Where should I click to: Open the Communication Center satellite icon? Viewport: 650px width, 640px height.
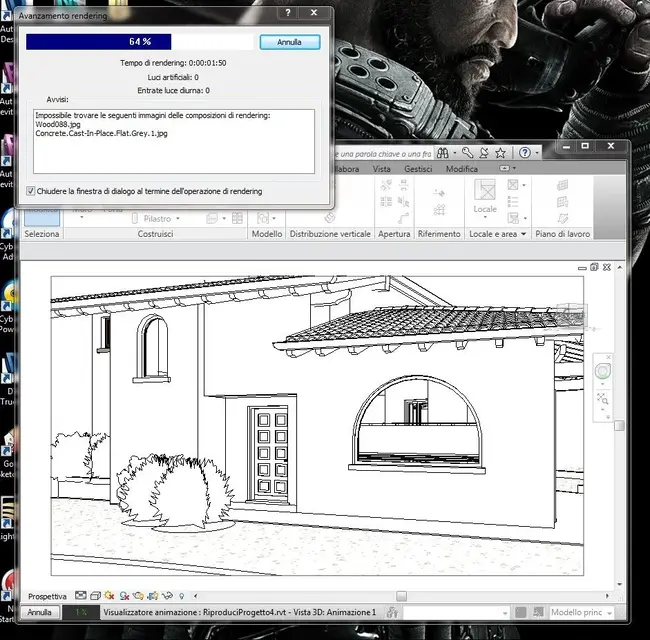pyautogui.click(x=484, y=153)
